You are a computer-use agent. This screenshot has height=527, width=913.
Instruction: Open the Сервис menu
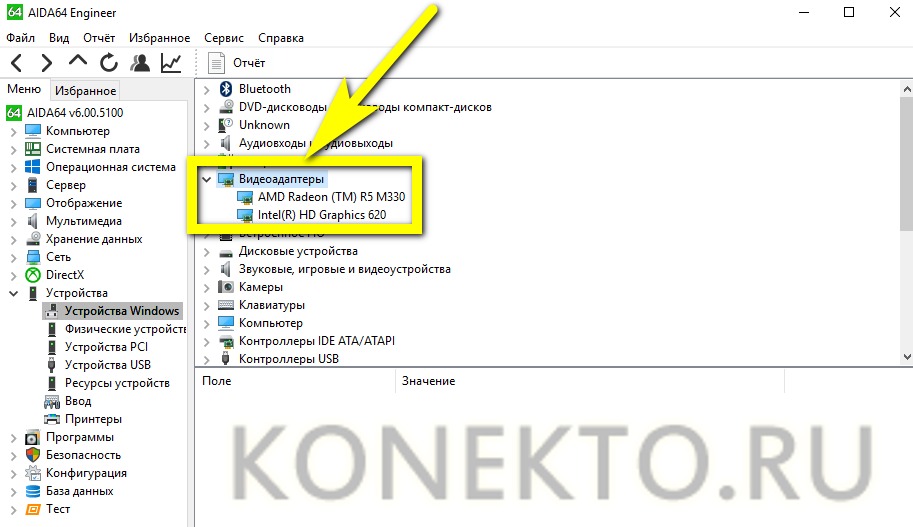(224, 38)
